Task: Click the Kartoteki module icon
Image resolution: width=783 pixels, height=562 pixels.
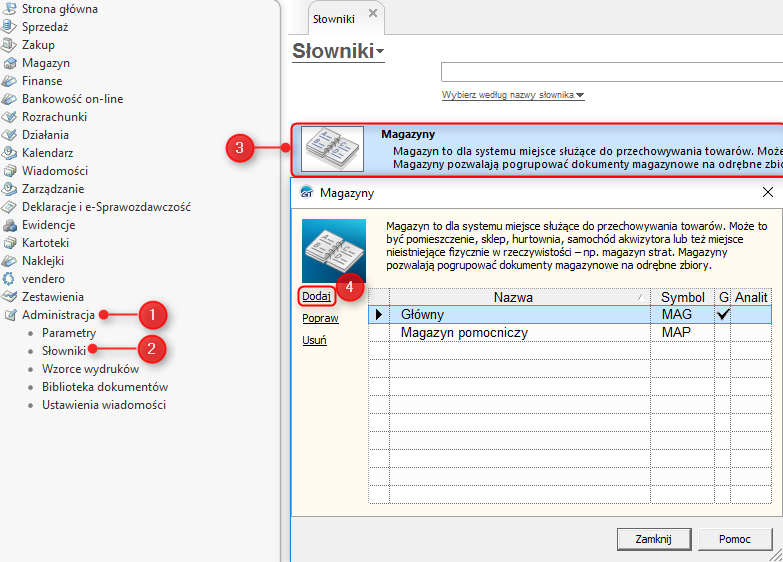Action: coord(9,243)
